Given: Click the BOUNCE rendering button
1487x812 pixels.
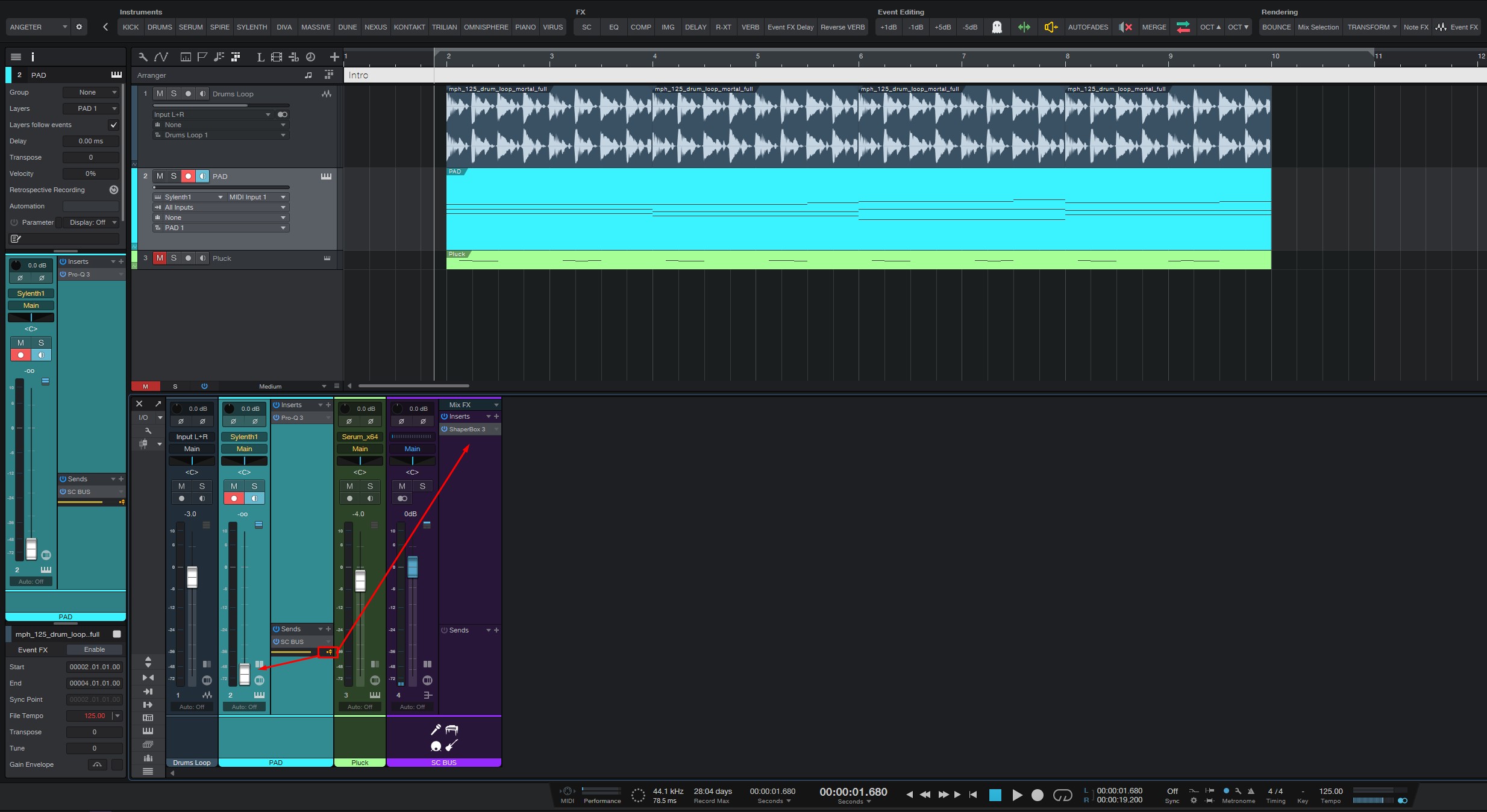Looking at the screenshot, I should [1276, 27].
